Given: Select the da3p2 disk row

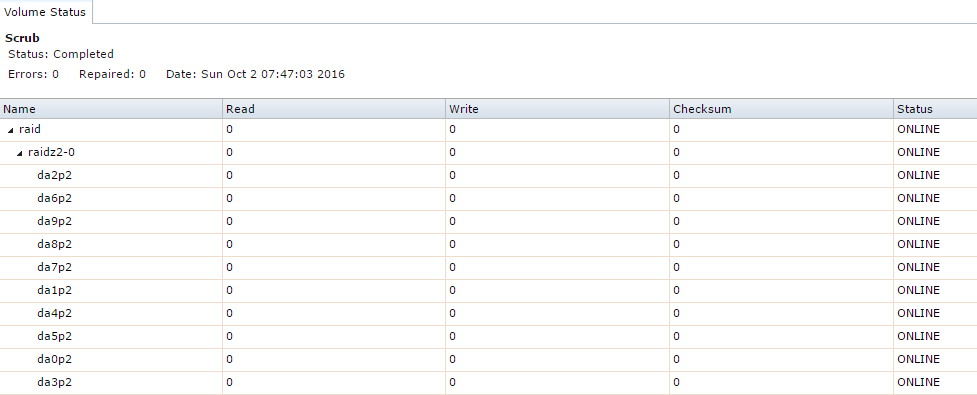Looking at the screenshot, I should pyautogui.click(x=488, y=383).
